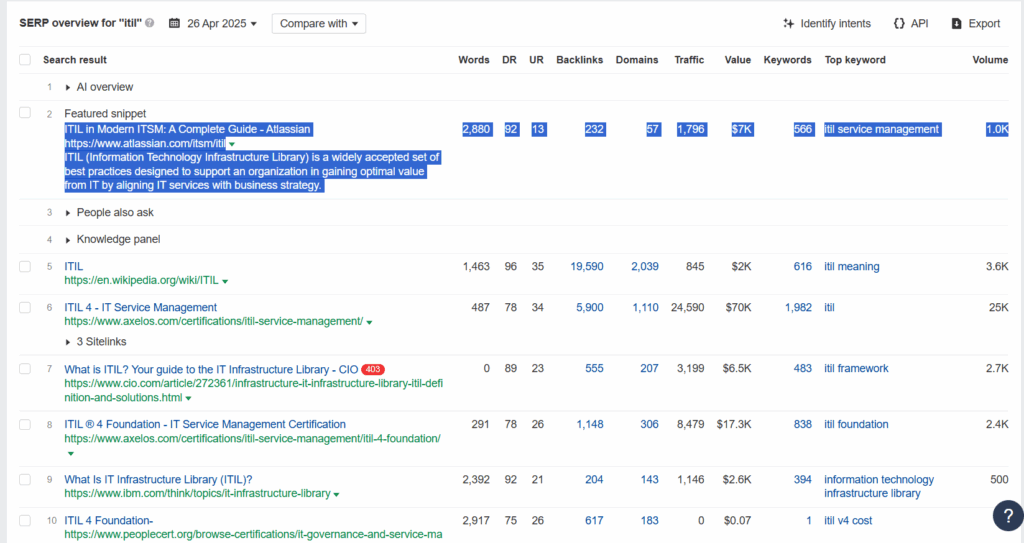Open the en.wikipedia.org/wiki/ITIL URL
Image resolution: width=1024 pixels, height=543 pixels.
coord(141,280)
